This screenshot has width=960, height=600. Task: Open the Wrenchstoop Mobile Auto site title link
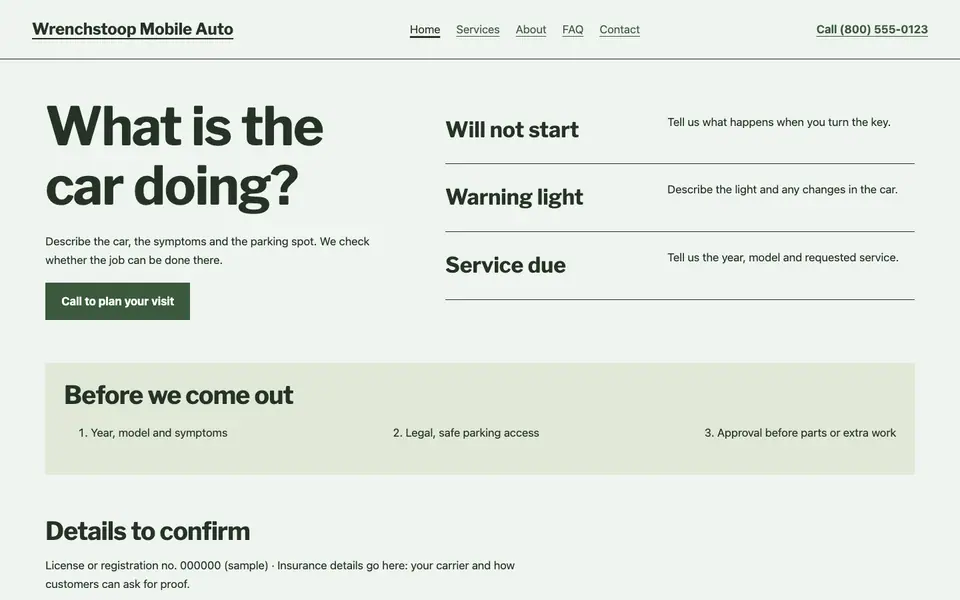point(132,29)
